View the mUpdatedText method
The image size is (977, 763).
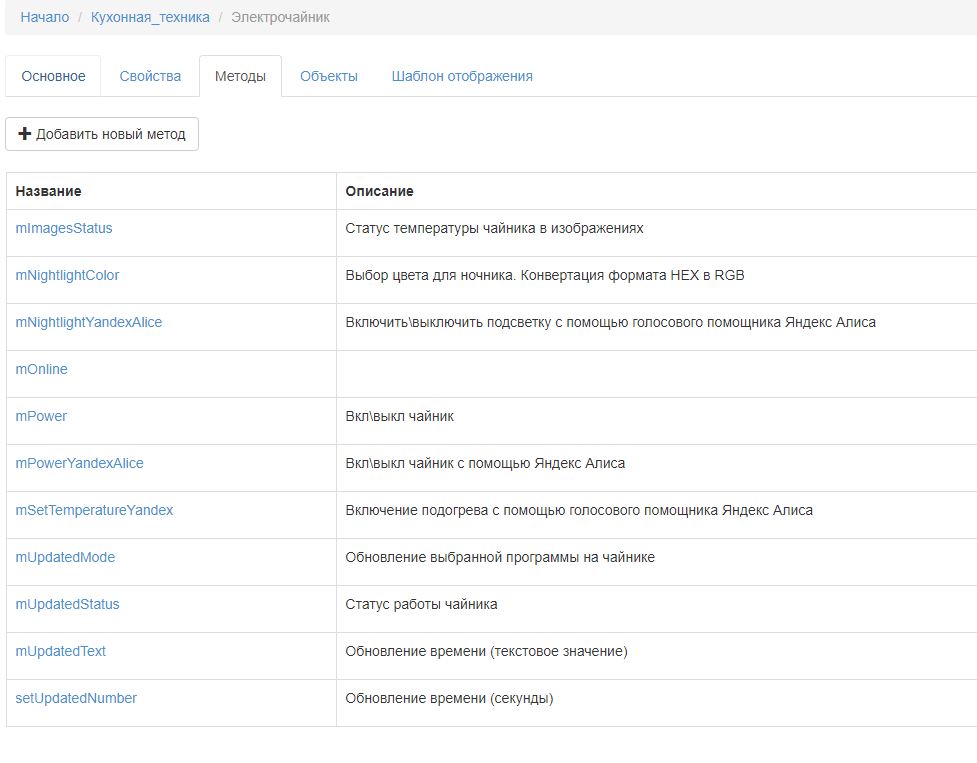click(x=60, y=651)
